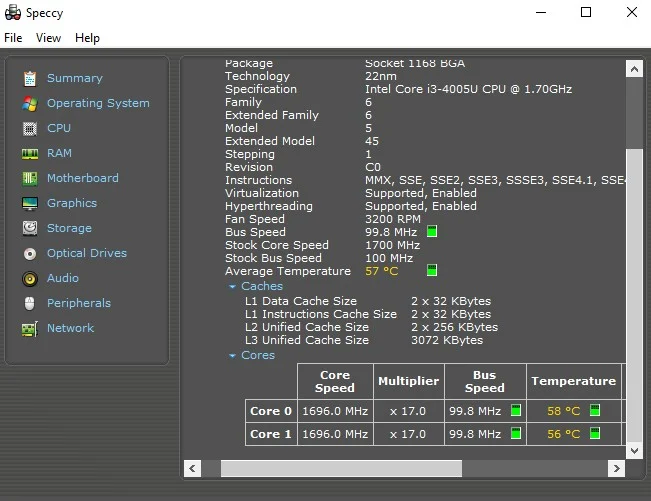This screenshot has height=501, width=651.
Task: Click the Audio speaker icon
Action: [x=30, y=279]
